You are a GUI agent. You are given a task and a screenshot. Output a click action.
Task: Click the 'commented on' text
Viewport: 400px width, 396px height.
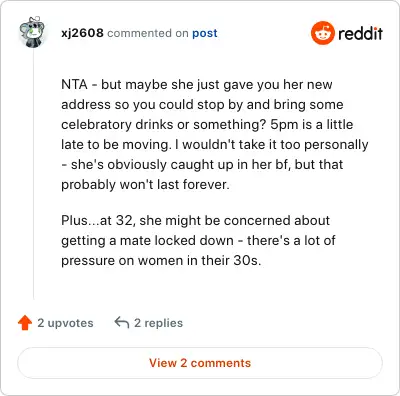point(148,33)
